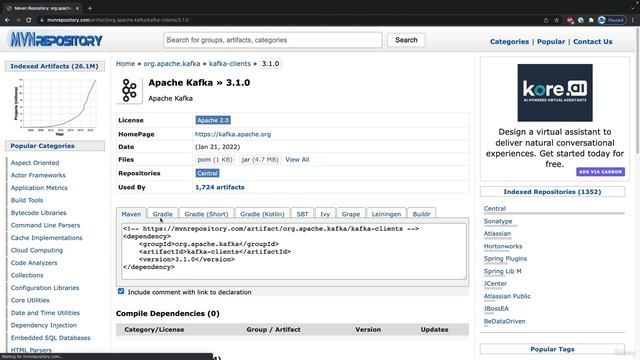Click the Apache 2.0 license badge
Screen dimensions: 640x360
[213, 120]
